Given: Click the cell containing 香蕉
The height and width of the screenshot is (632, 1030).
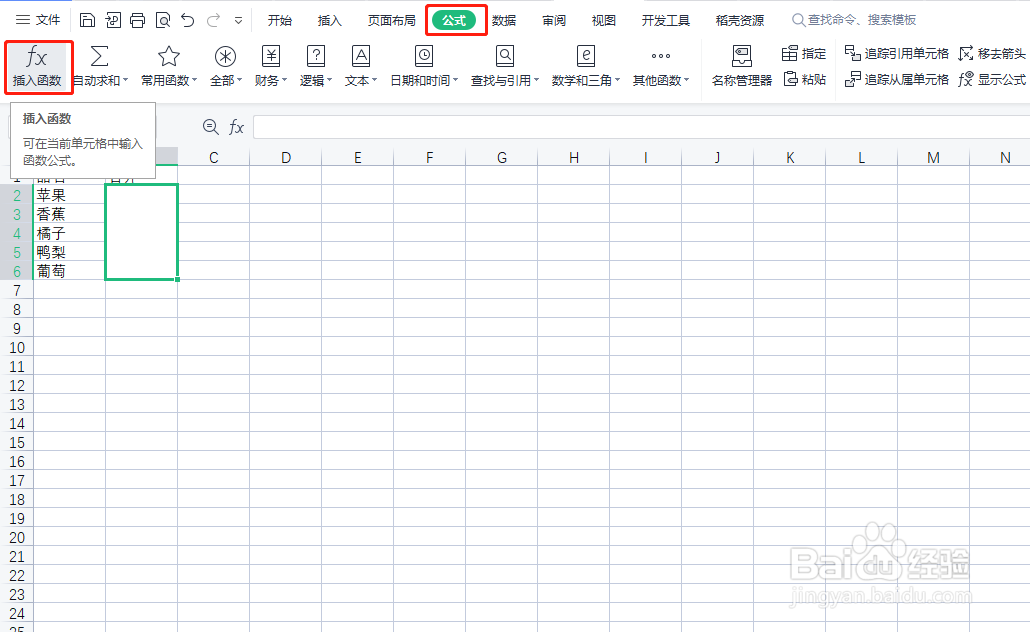Looking at the screenshot, I should pos(69,214).
